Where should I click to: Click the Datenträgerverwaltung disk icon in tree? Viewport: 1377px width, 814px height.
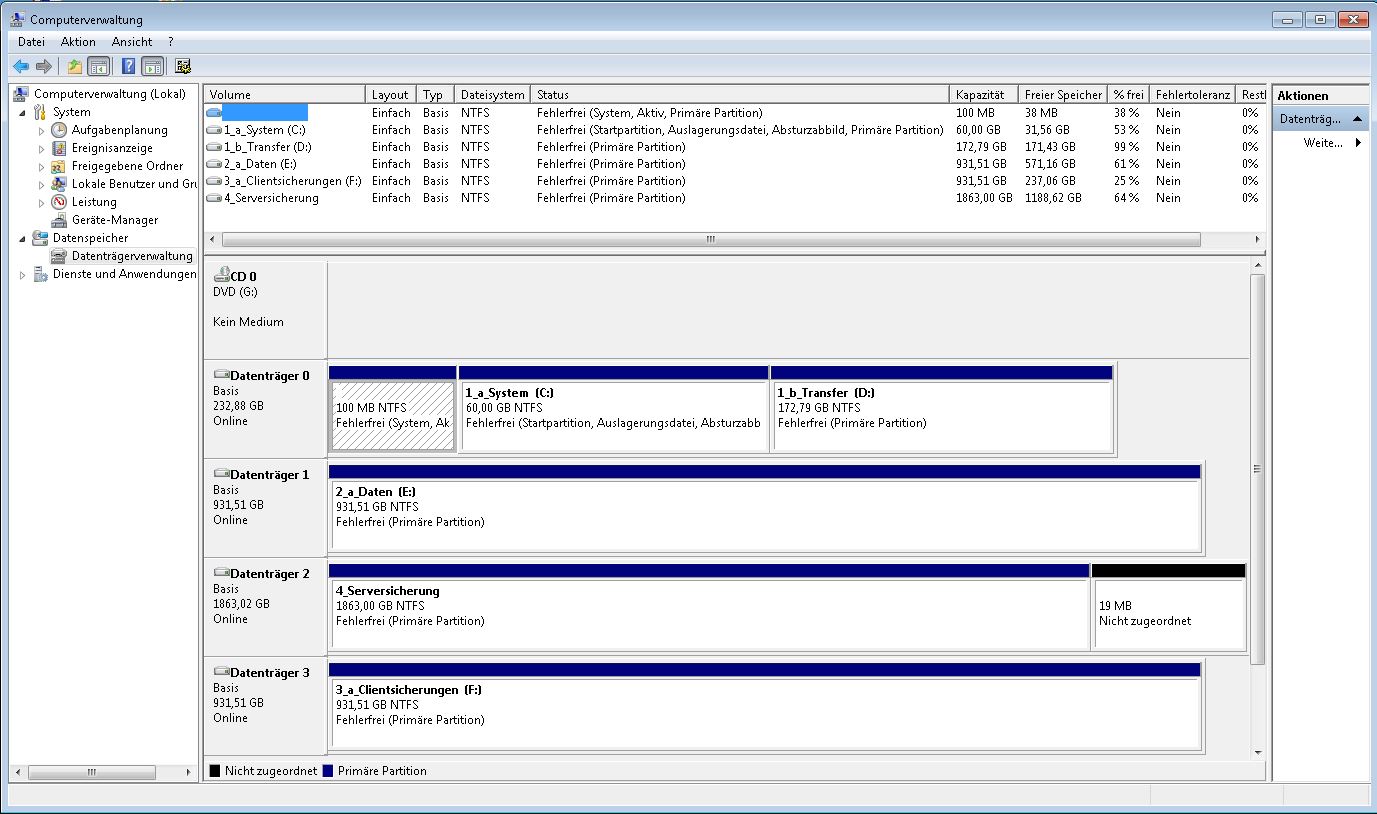click(x=59, y=256)
